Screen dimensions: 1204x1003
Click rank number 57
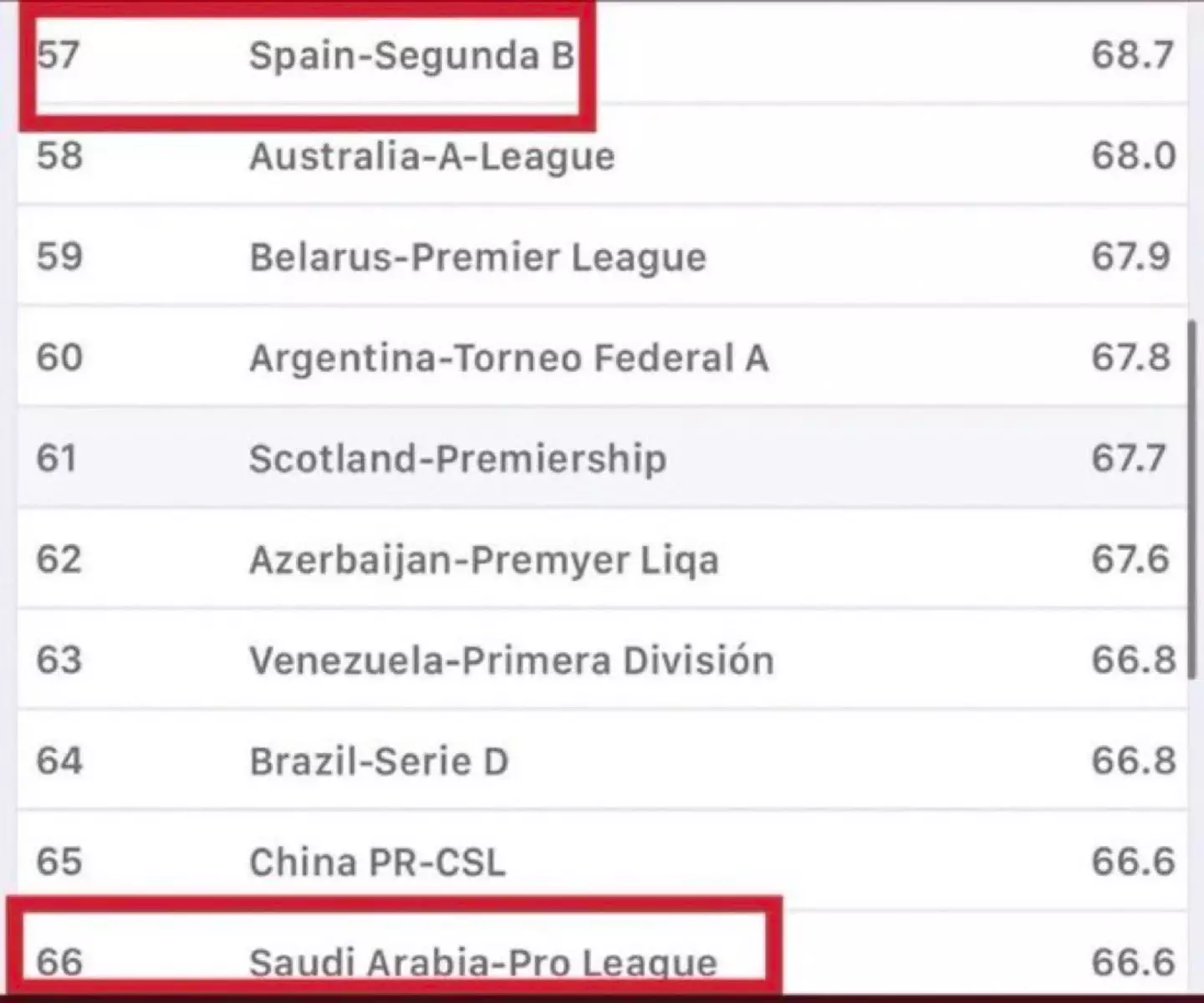(x=59, y=56)
